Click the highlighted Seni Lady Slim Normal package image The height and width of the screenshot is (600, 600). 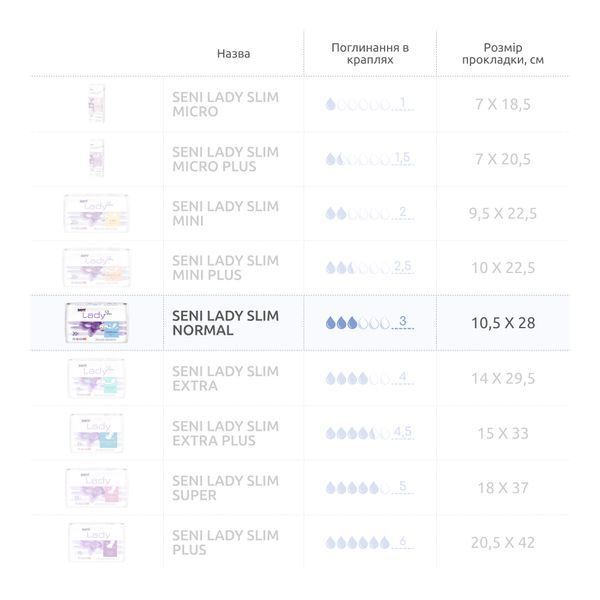(x=96, y=323)
